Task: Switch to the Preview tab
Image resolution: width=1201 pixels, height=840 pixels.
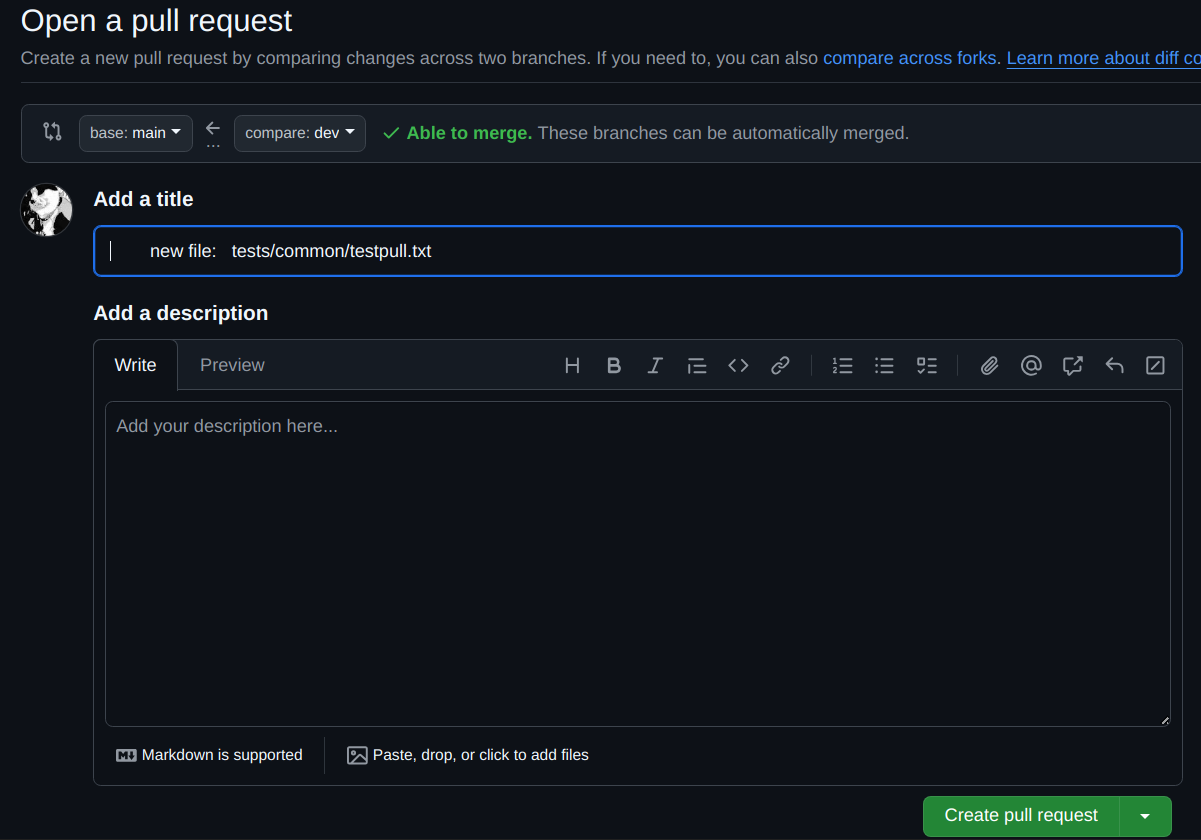Action: 232,364
